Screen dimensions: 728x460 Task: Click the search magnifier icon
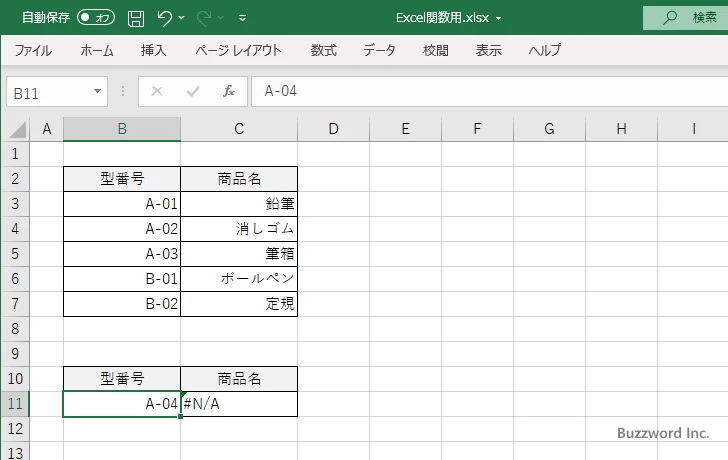click(x=669, y=18)
